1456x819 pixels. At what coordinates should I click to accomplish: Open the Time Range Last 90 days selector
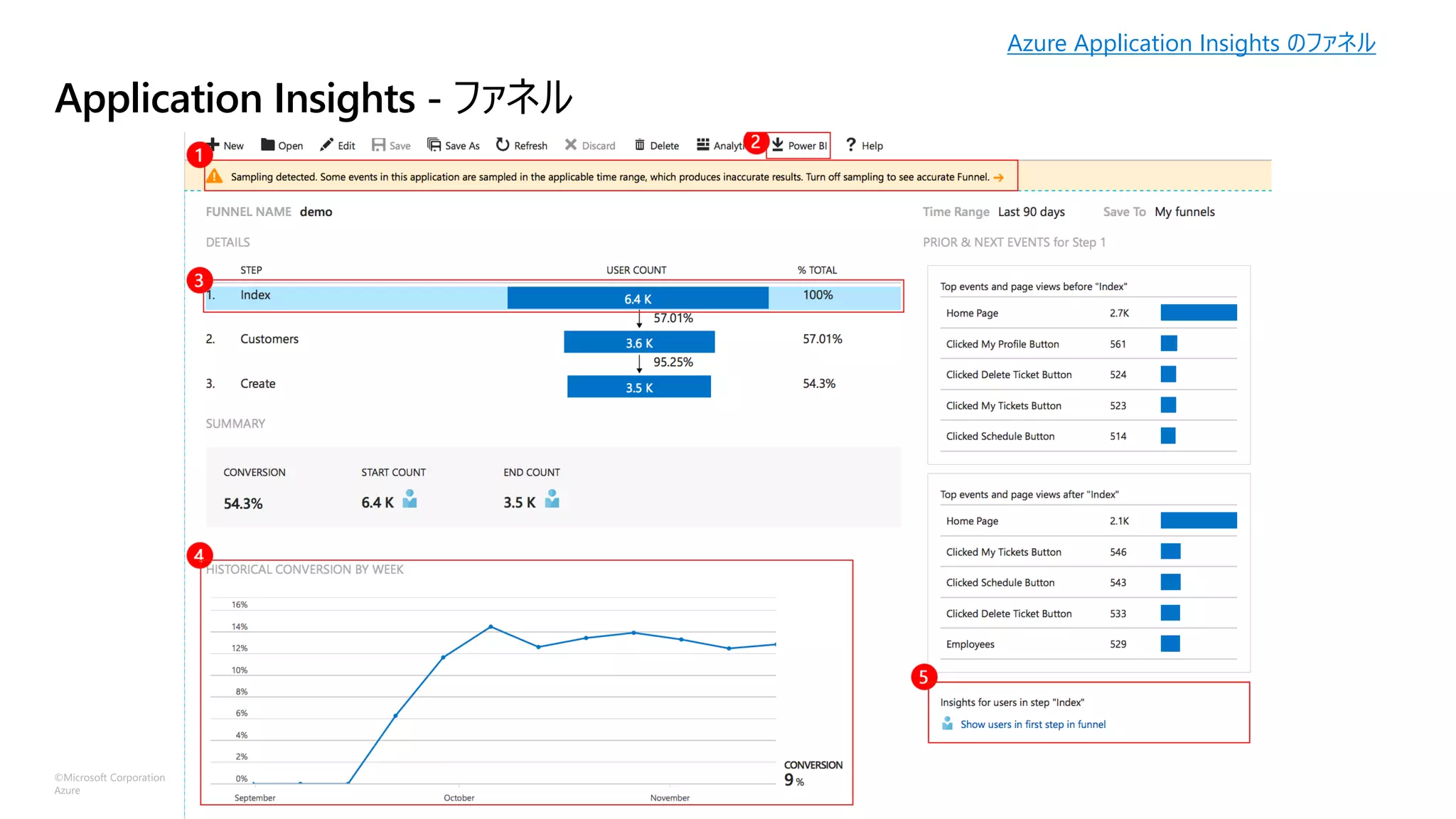point(1032,212)
